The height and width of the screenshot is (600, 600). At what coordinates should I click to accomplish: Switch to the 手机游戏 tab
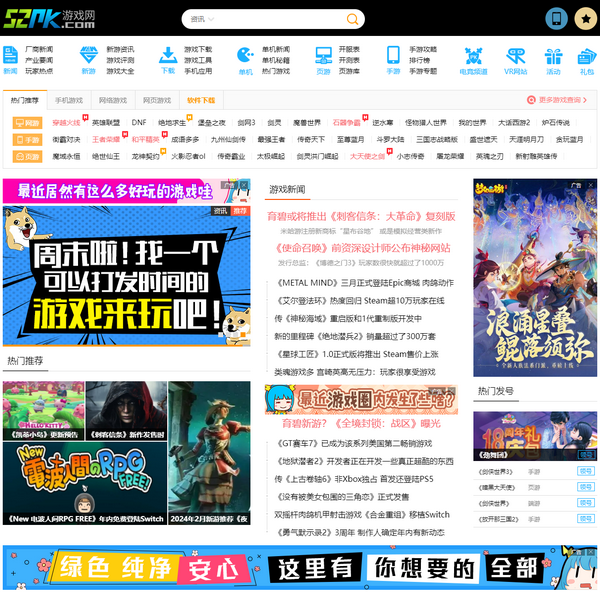(x=69, y=100)
